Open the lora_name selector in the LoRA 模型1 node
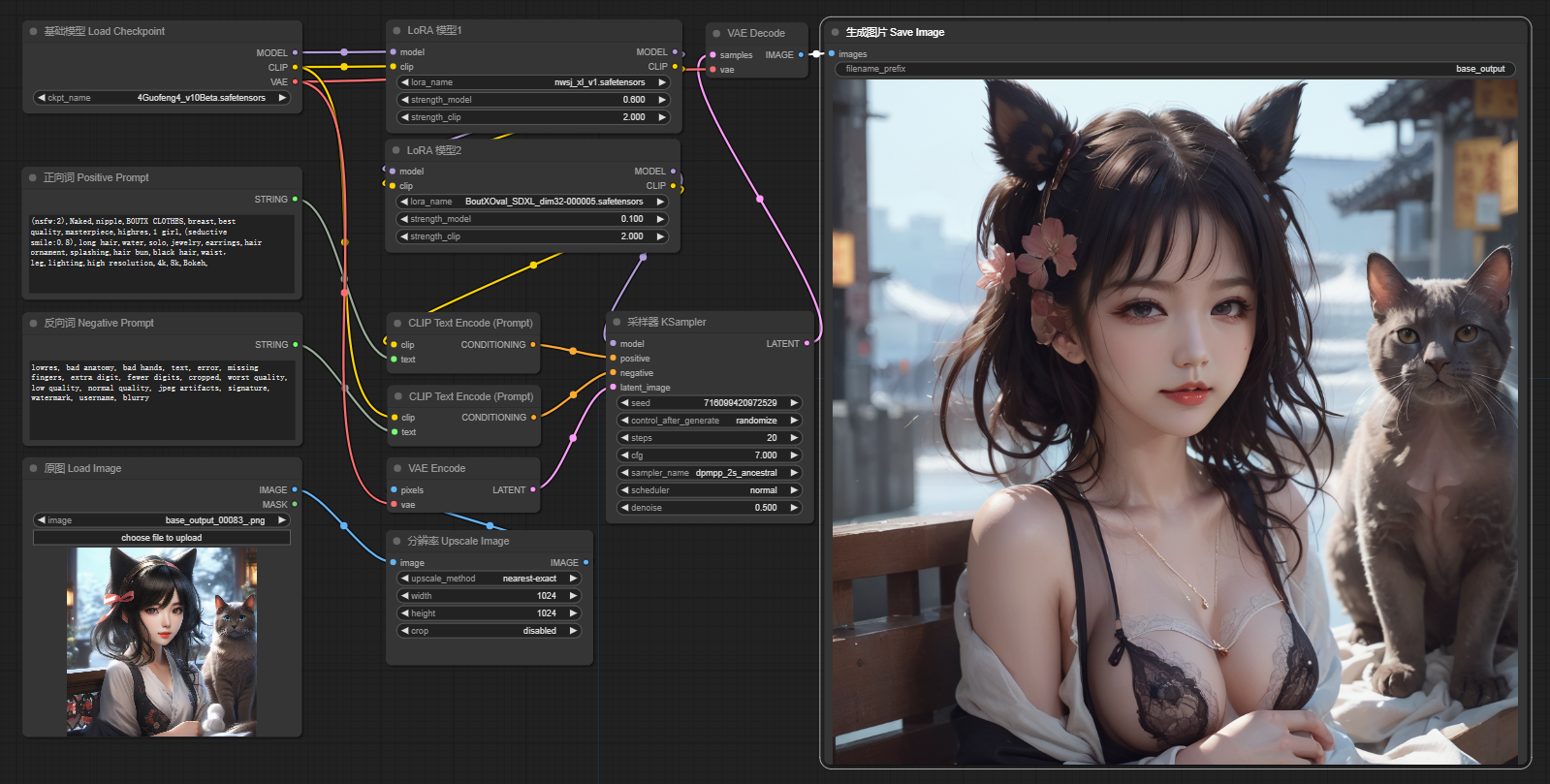This screenshot has width=1550, height=784. point(533,82)
